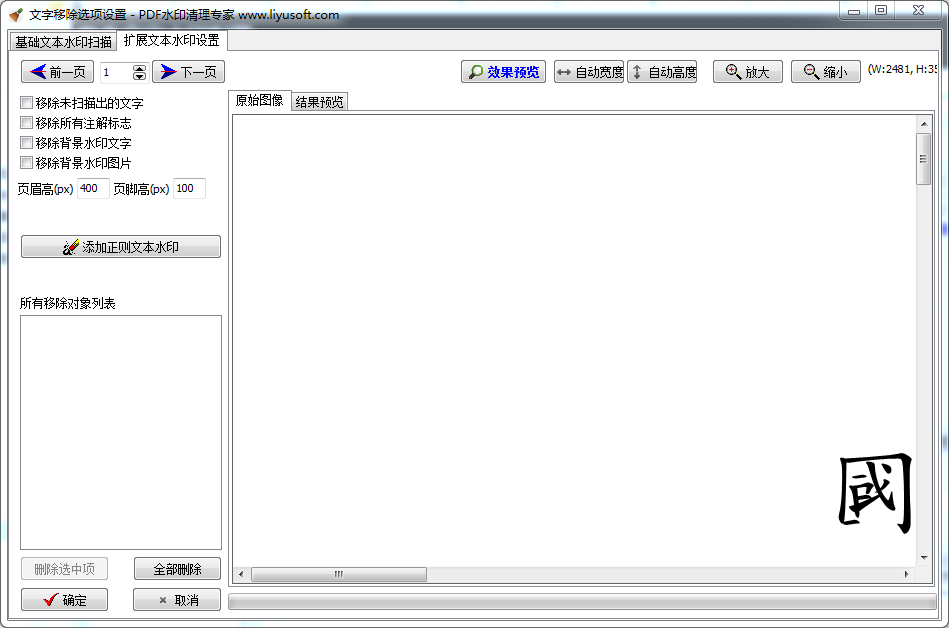Select the 自动高度 auto-height tool
The image size is (949, 628).
pos(662,71)
